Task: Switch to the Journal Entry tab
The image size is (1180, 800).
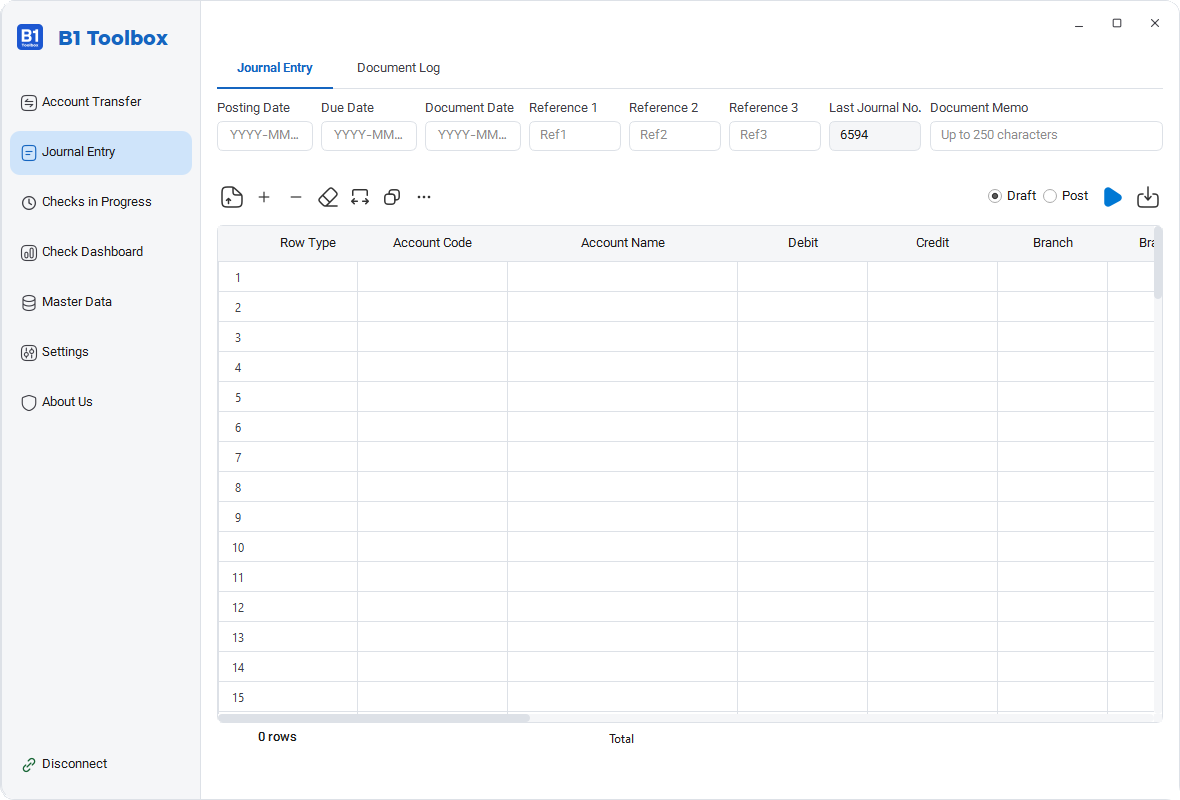Action: click(x=275, y=68)
